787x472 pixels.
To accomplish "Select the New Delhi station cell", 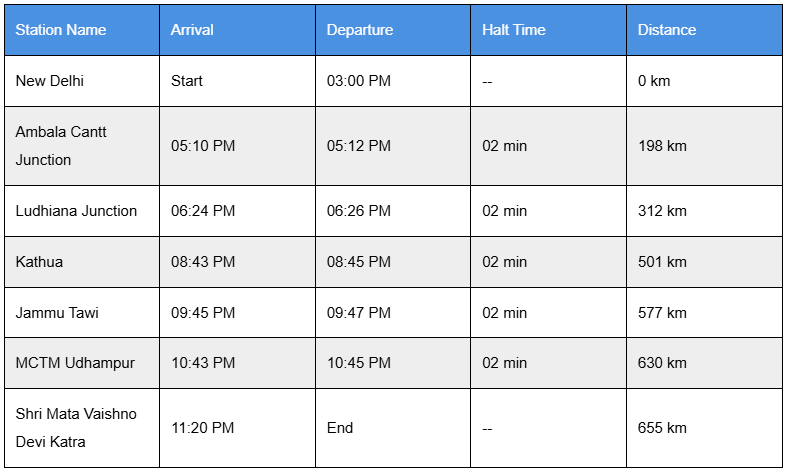I will point(50,81).
